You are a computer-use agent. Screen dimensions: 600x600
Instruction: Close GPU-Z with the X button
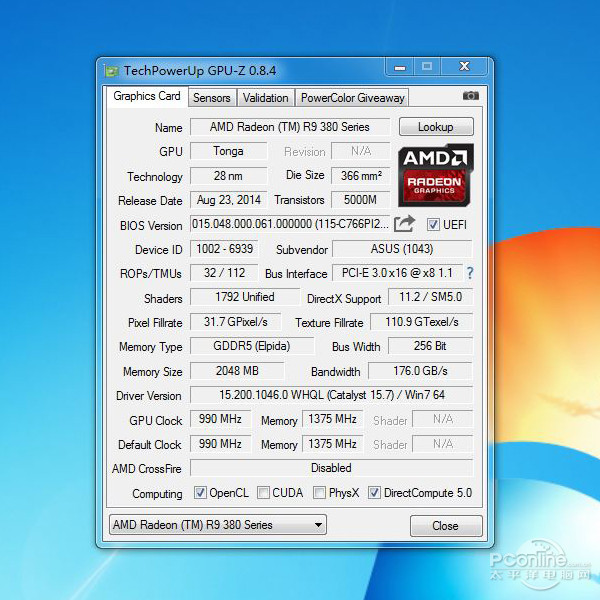(x=464, y=67)
